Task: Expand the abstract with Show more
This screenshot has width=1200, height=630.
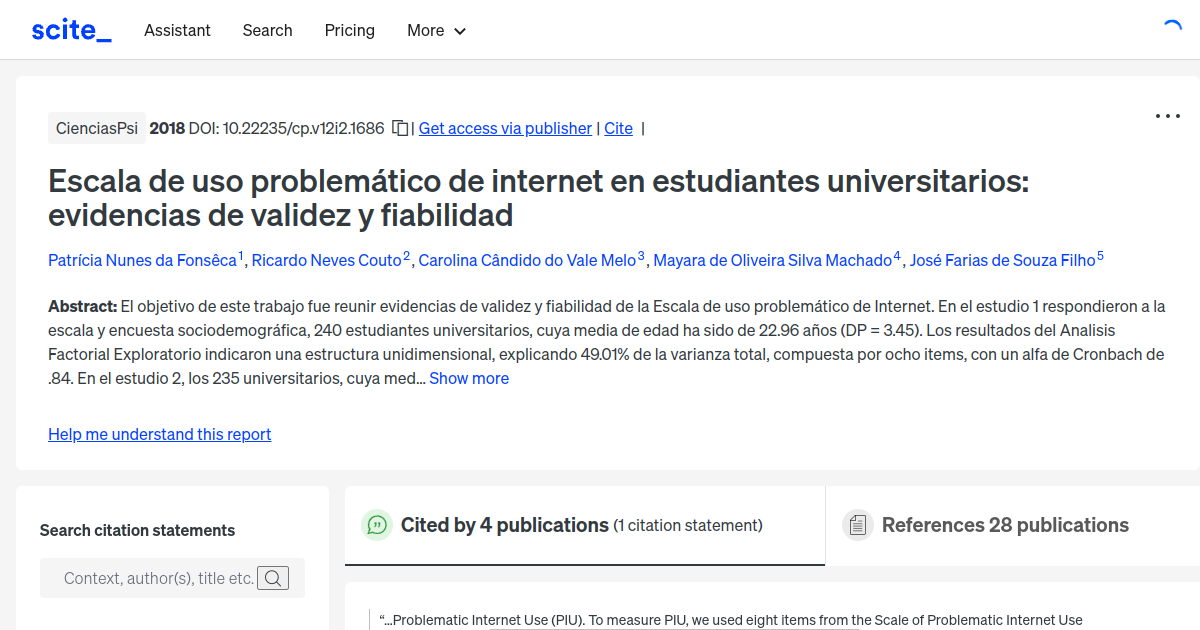Action: click(x=469, y=378)
